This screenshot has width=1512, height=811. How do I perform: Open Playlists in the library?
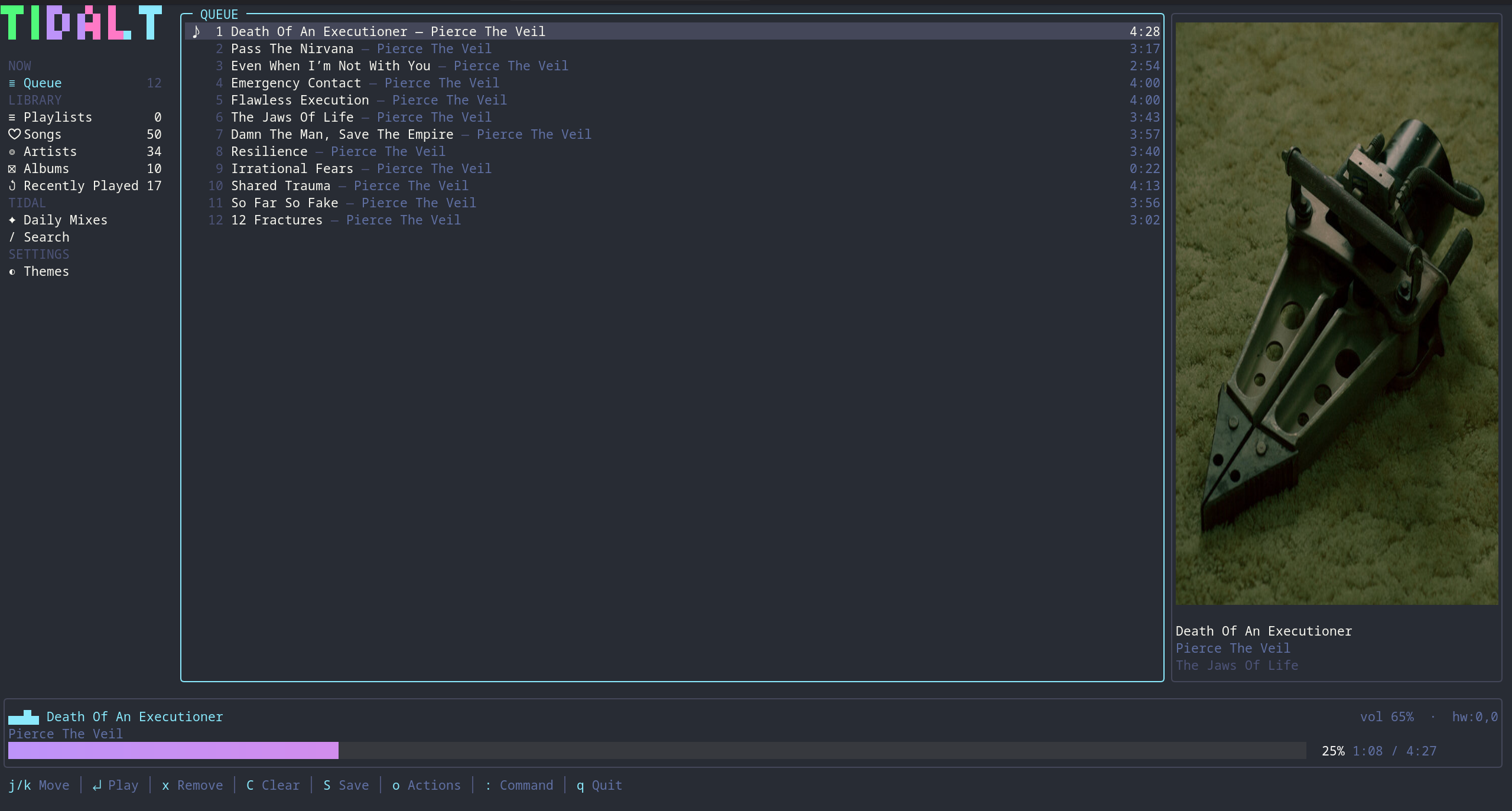[x=84, y=118]
